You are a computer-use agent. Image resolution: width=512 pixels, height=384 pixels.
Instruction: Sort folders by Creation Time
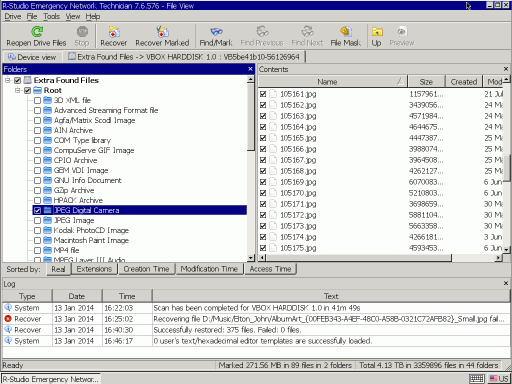146,269
